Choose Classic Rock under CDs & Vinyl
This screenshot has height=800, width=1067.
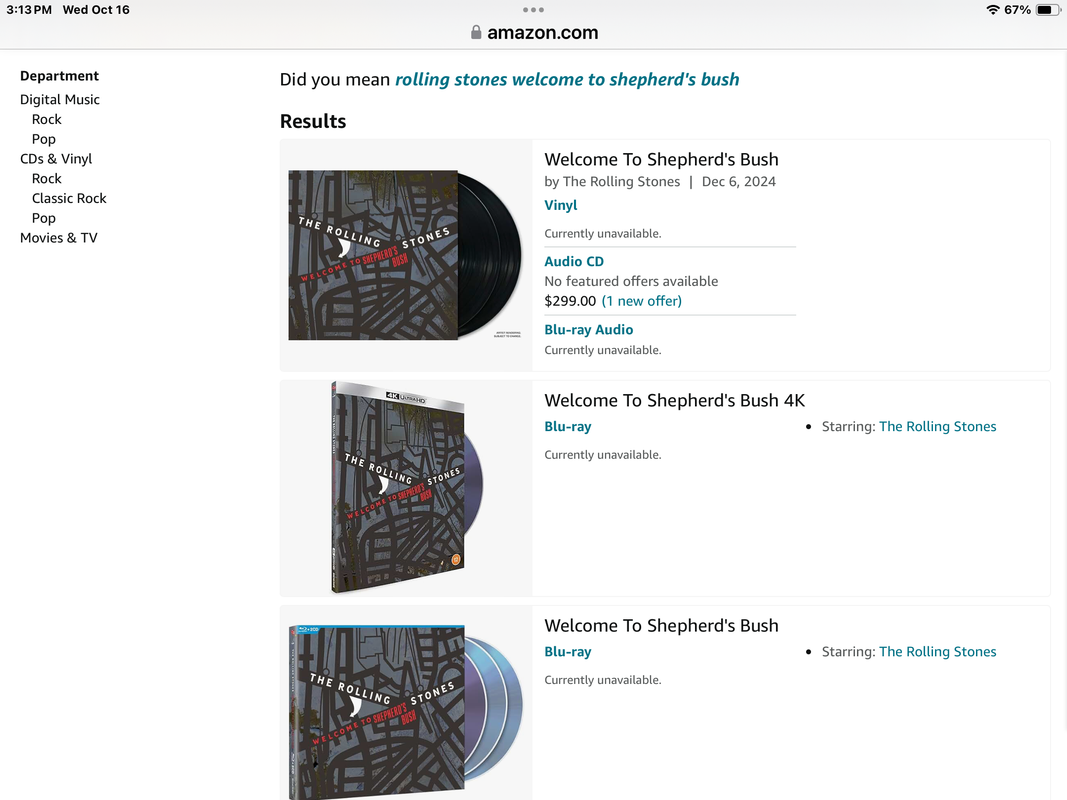point(69,198)
